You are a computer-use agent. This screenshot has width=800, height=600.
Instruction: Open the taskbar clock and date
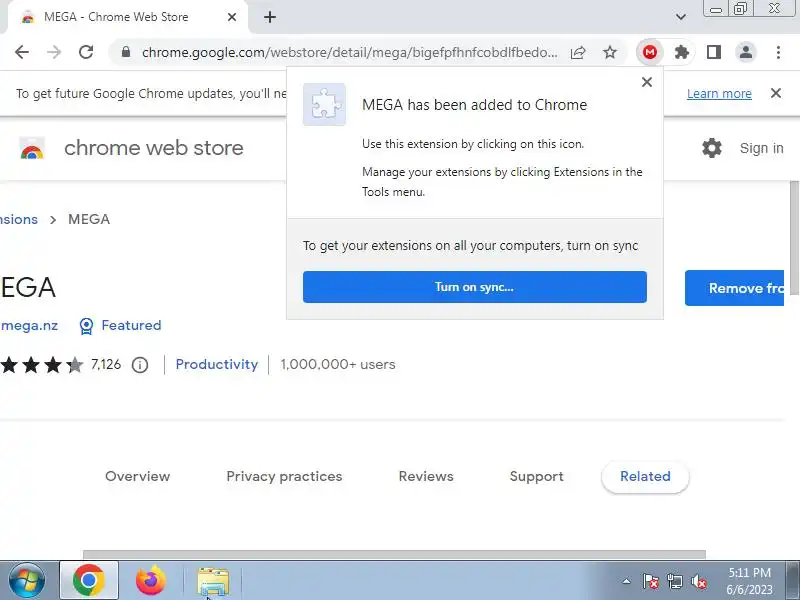pos(749,581)
